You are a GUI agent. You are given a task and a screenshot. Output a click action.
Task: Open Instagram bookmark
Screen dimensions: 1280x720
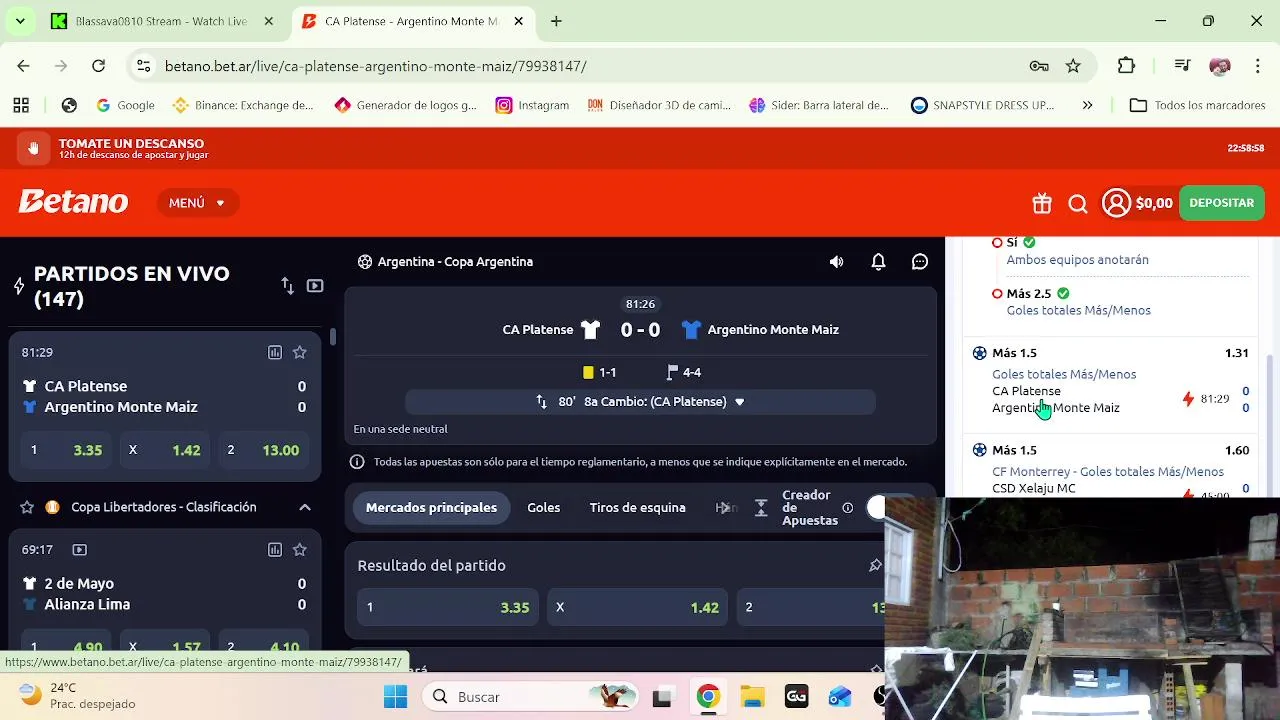point(532,105)
